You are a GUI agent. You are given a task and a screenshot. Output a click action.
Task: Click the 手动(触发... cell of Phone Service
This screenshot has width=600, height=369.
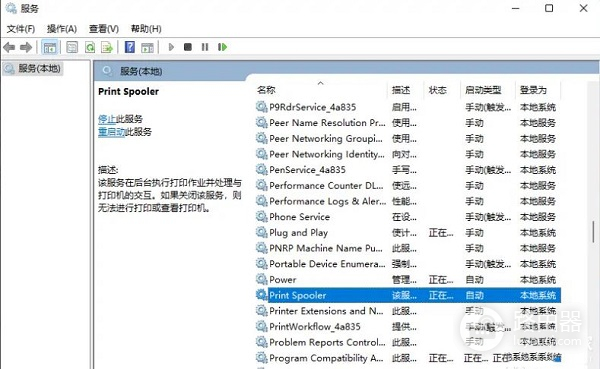pos(488,217)
